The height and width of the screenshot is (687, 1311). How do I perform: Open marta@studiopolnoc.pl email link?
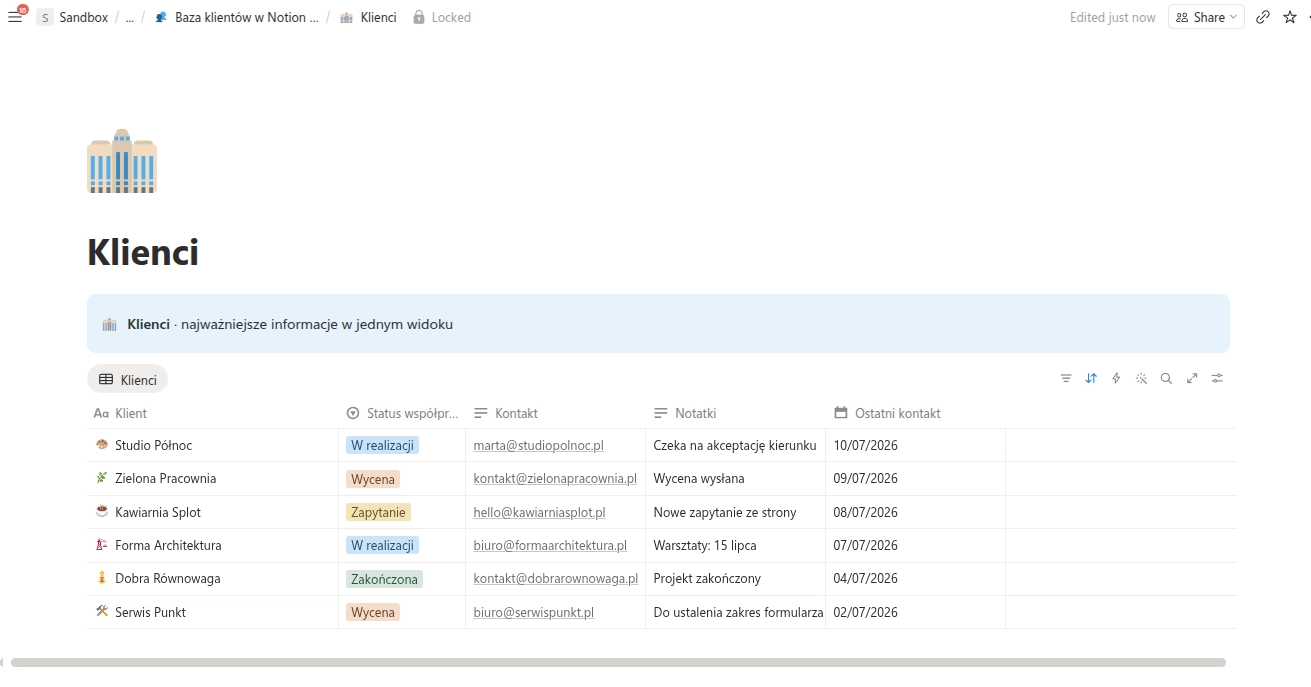(538, 445)
